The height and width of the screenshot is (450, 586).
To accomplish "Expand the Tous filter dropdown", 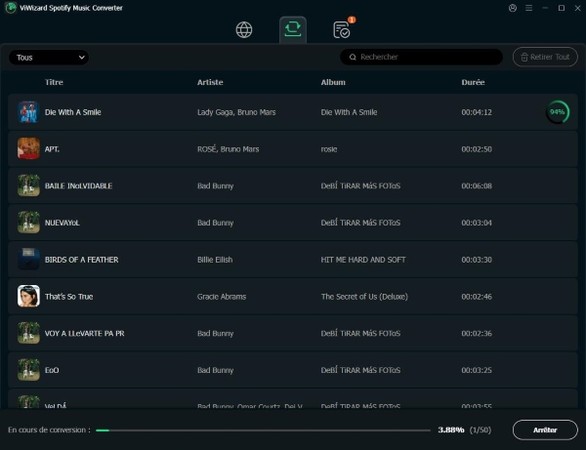I will tap(49, 58).
